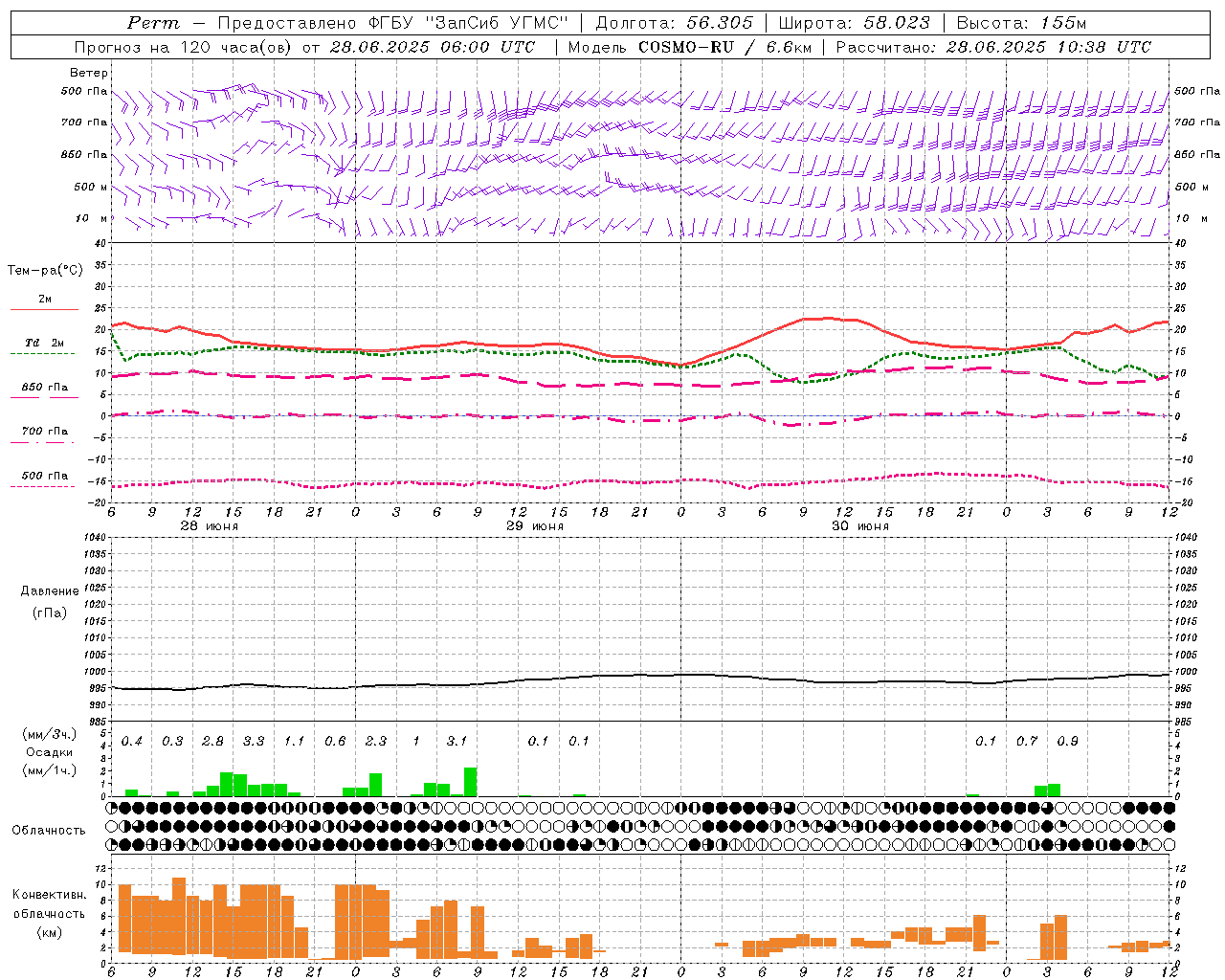Click the 1.1 precipitation value
The width and height of the screenshot is (1225, 980).
point(294,742)
